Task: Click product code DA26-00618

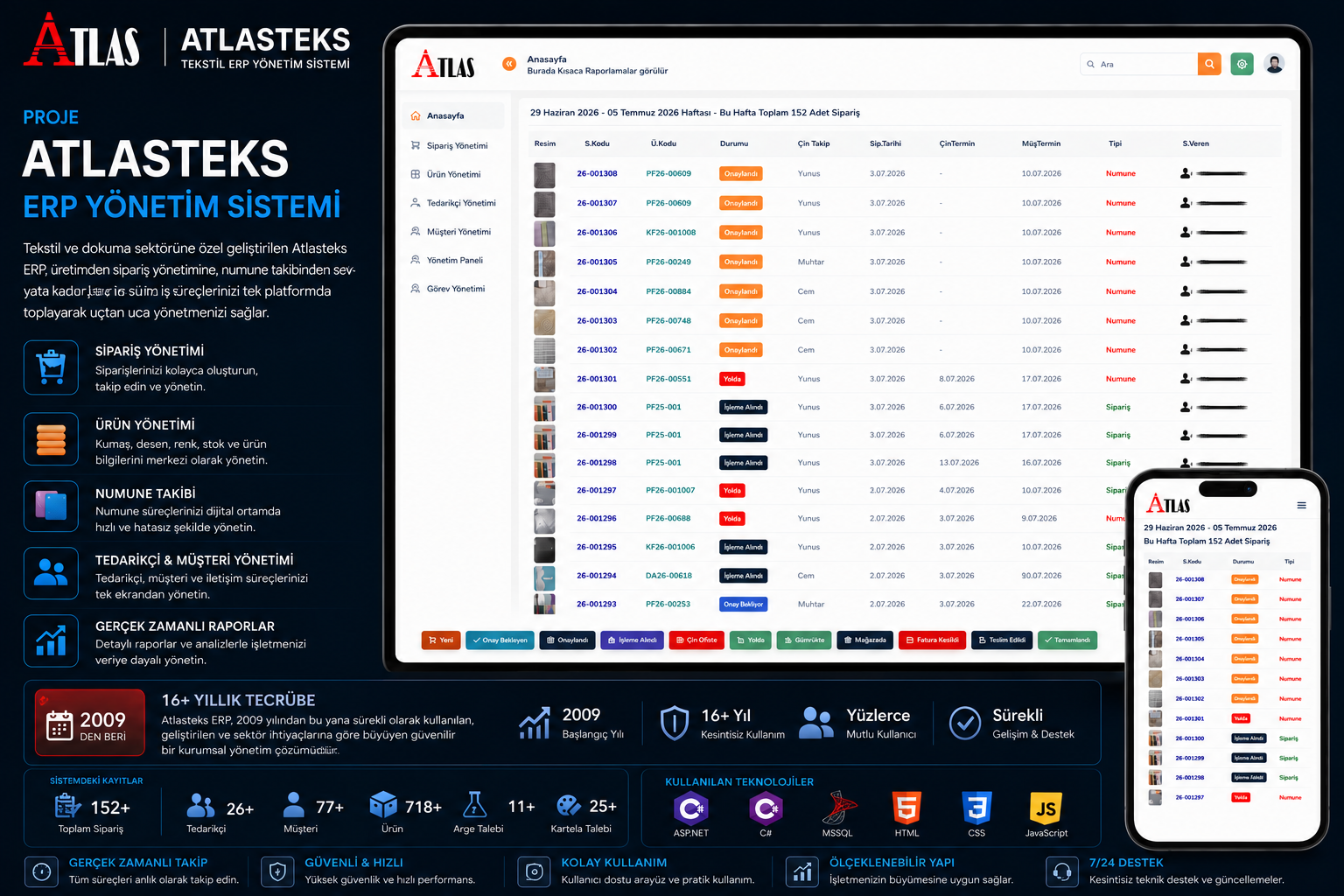Action: tap(668, 576)
